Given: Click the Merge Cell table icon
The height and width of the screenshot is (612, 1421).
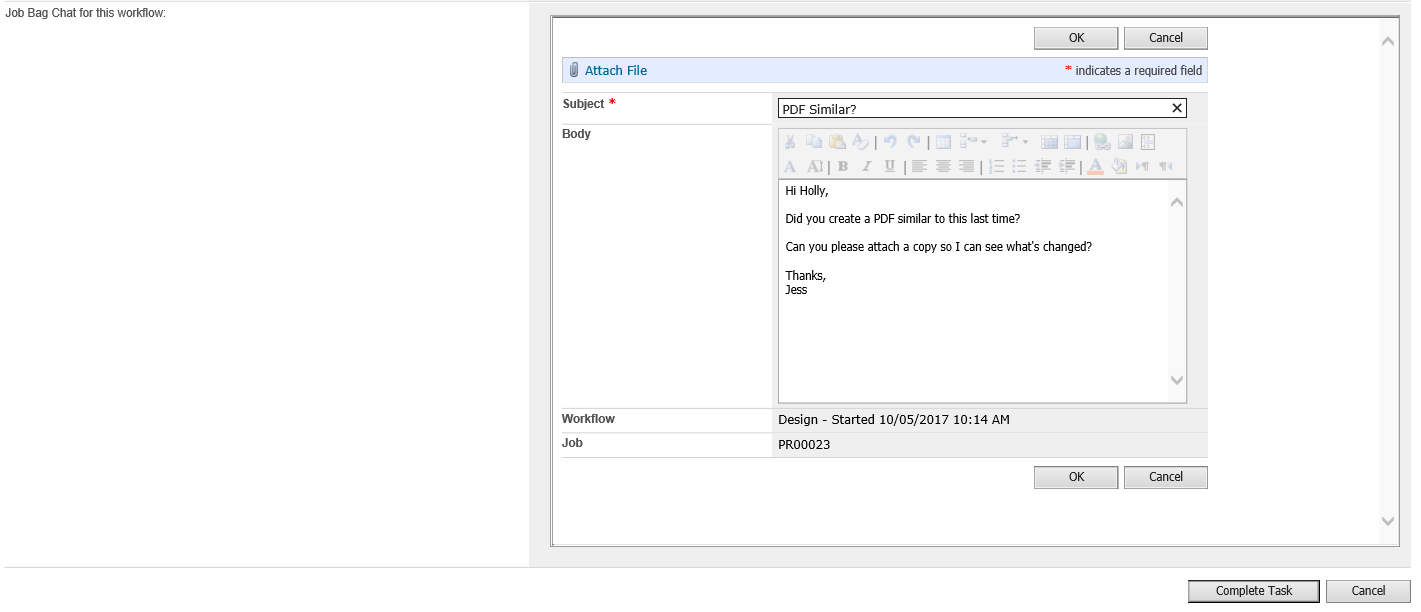Looking at the screenshot, I should (1072, 142).
